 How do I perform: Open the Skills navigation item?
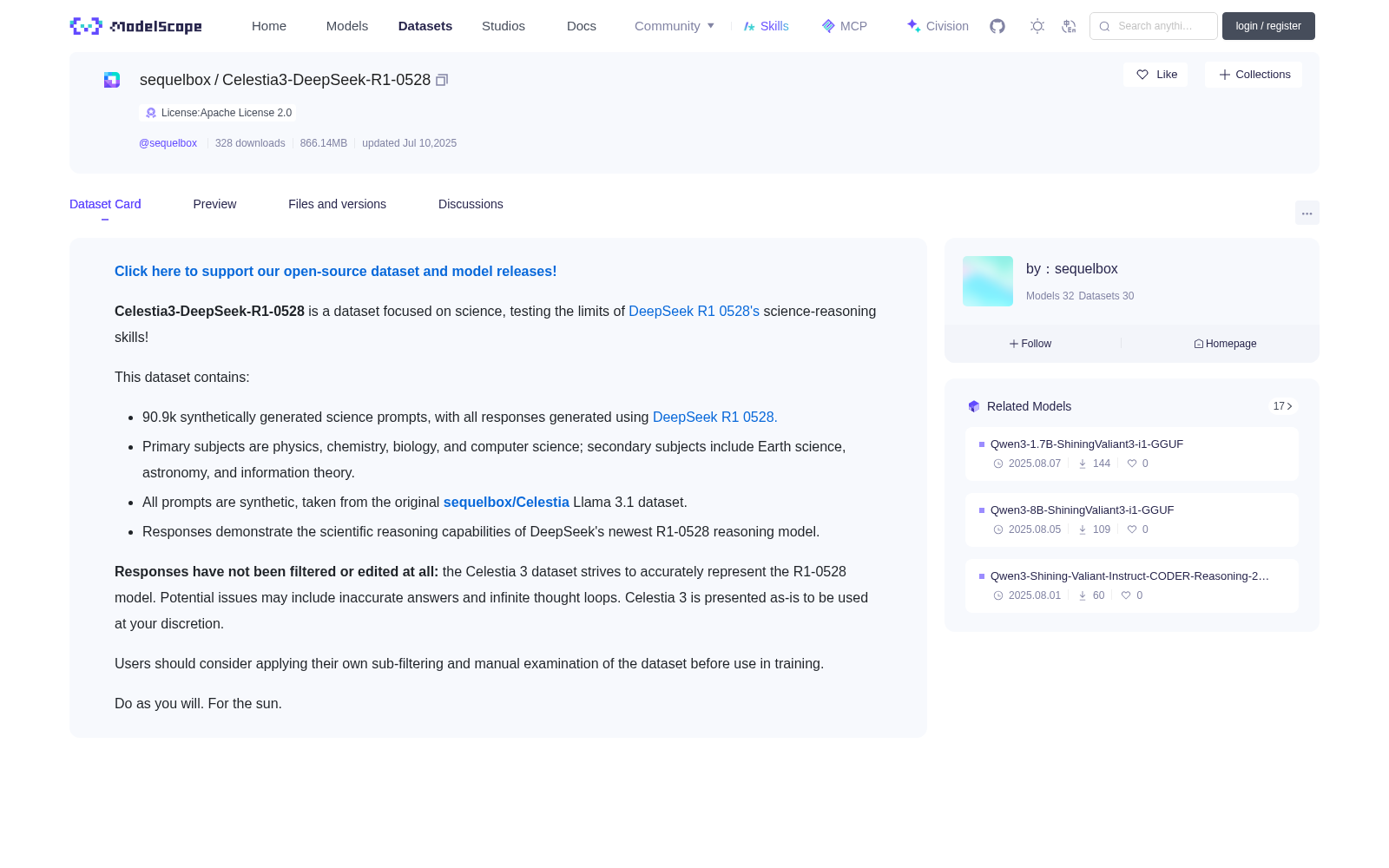(x=767, y=26)
